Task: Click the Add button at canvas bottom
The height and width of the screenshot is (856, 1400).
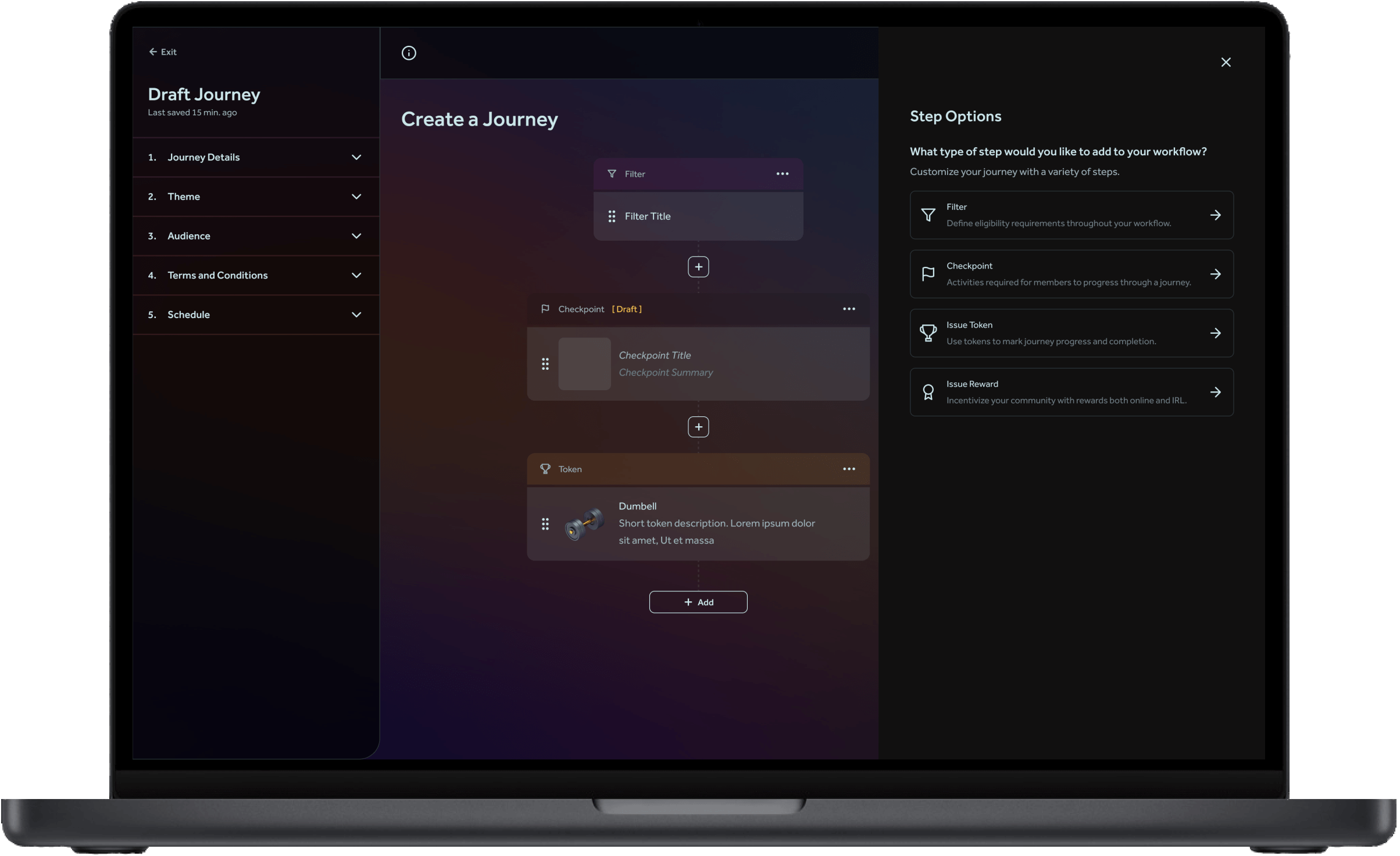Action: (698, 601)
